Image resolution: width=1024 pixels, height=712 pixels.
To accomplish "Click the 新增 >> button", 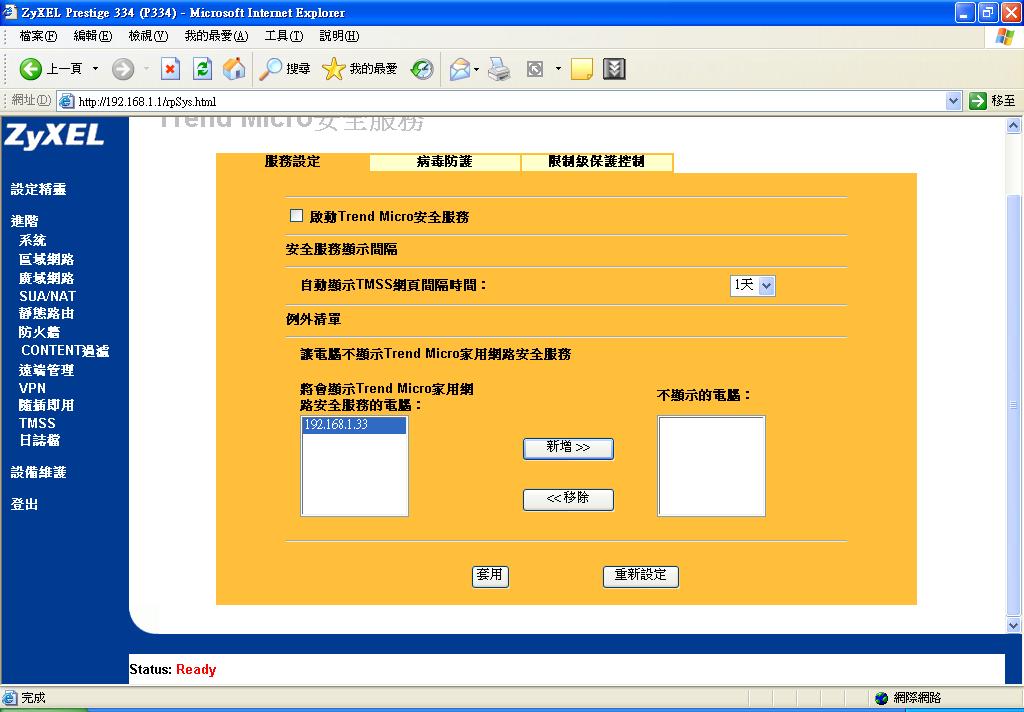I will coord(568,448).
